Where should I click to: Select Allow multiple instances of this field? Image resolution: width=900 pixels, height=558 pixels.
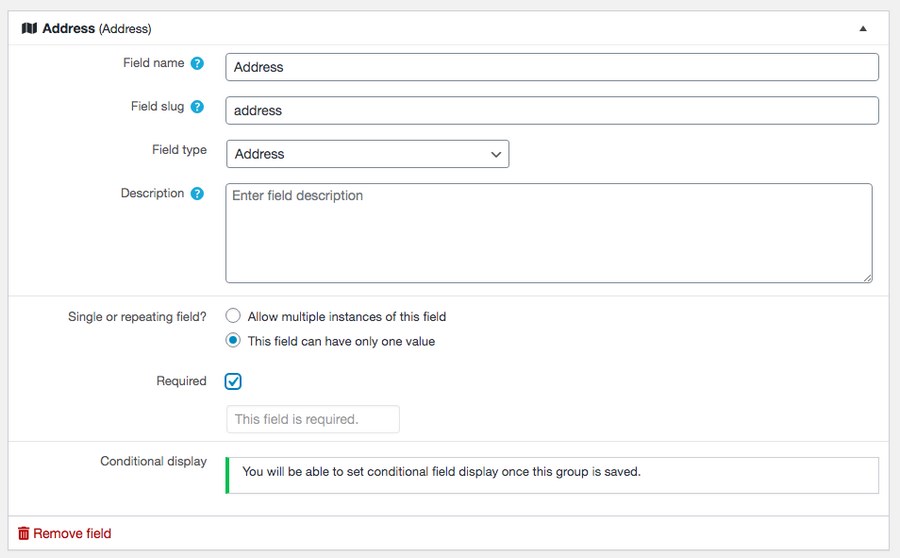(232, 316)
